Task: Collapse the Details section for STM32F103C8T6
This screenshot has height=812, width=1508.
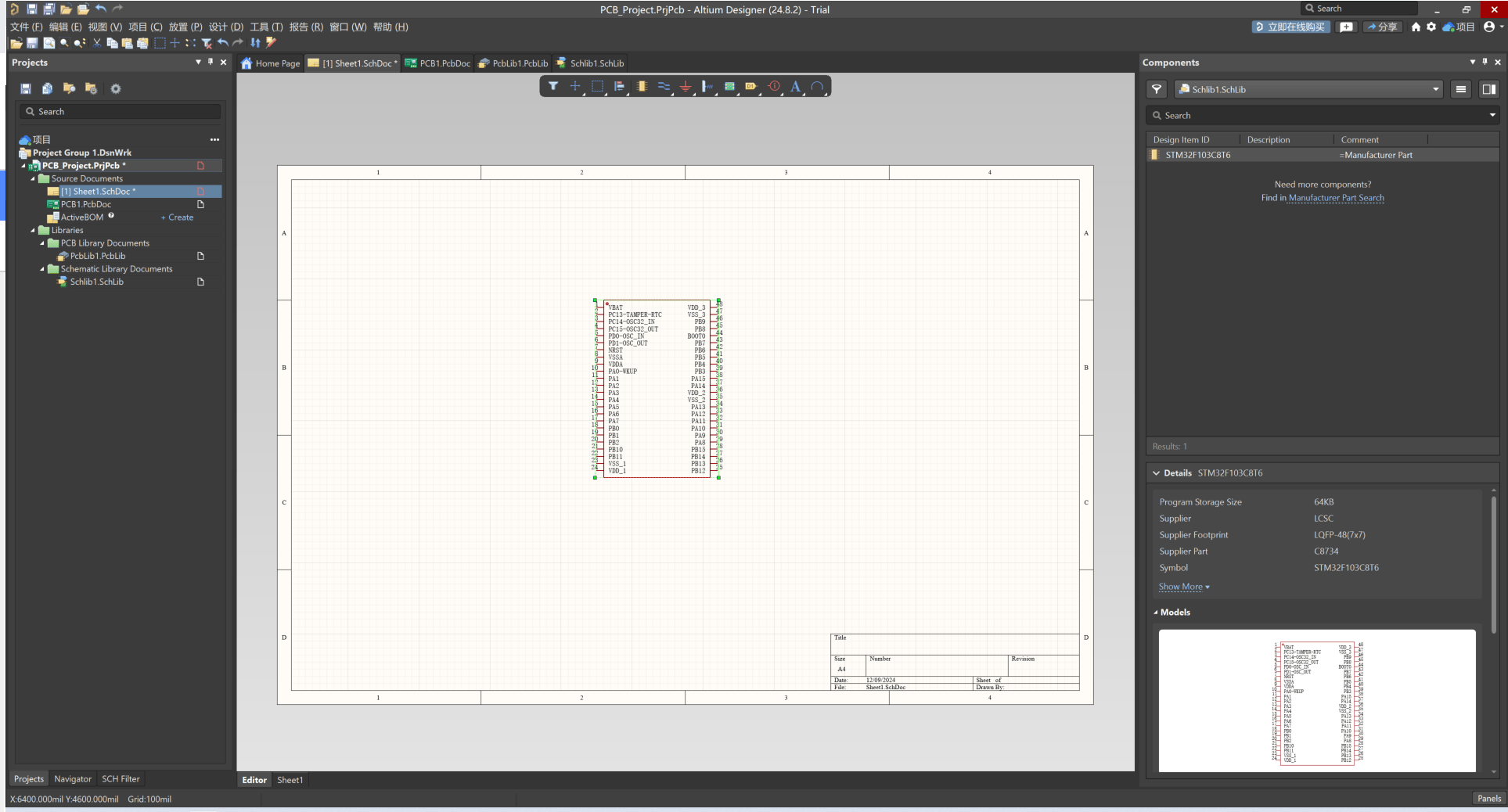Action: (x=1157, y=472)
